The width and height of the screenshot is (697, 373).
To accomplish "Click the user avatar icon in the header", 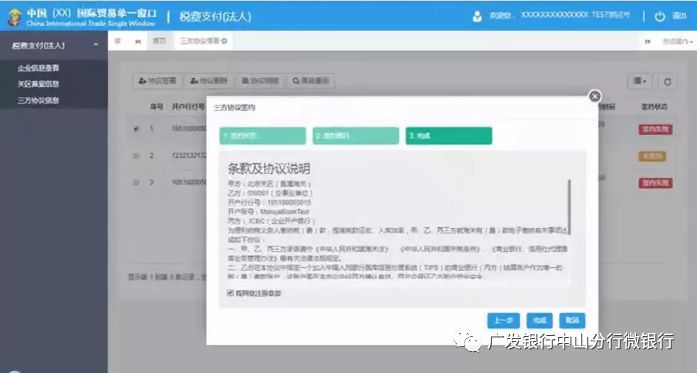I will click(x=477, y=16).
